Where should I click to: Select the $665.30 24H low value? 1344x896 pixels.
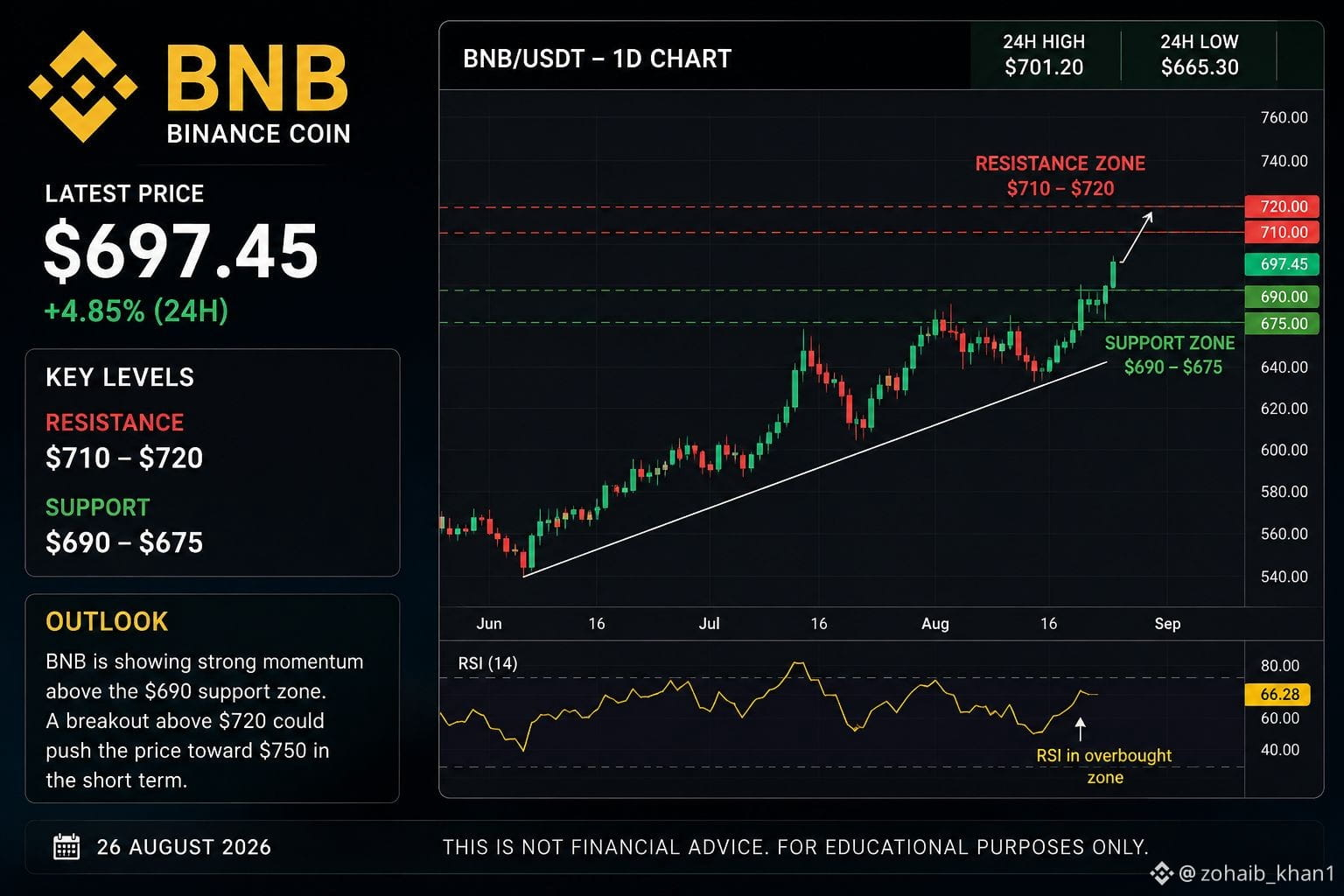[1200, 67]
